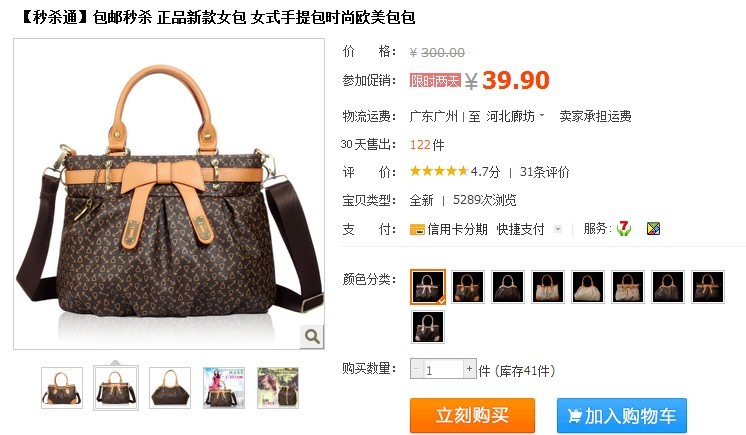Expand the payment options dropdown arrow
This screenshot has height=435, width=746.
click(x=558, y=229)
